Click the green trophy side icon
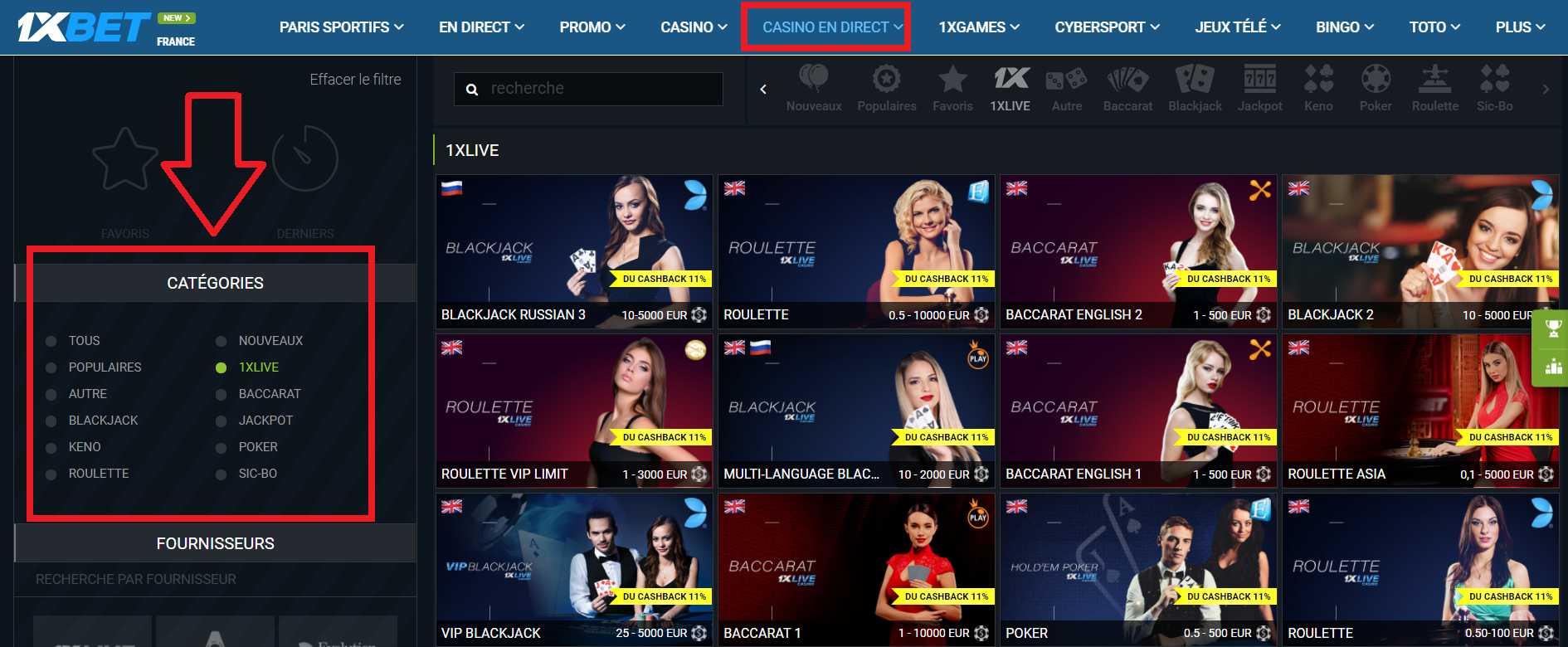This screenshot has width=1568, height=647. pos(1553,328)
